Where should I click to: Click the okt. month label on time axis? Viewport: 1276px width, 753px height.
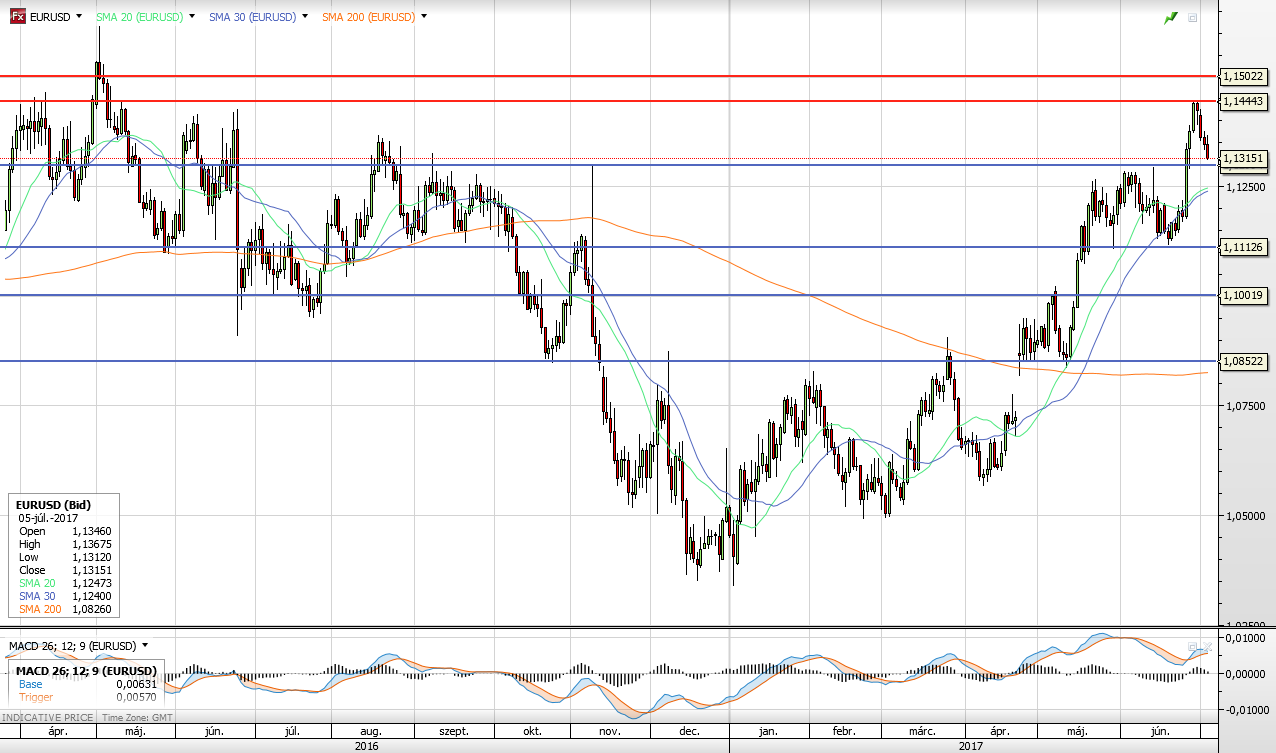pos(531,732)
